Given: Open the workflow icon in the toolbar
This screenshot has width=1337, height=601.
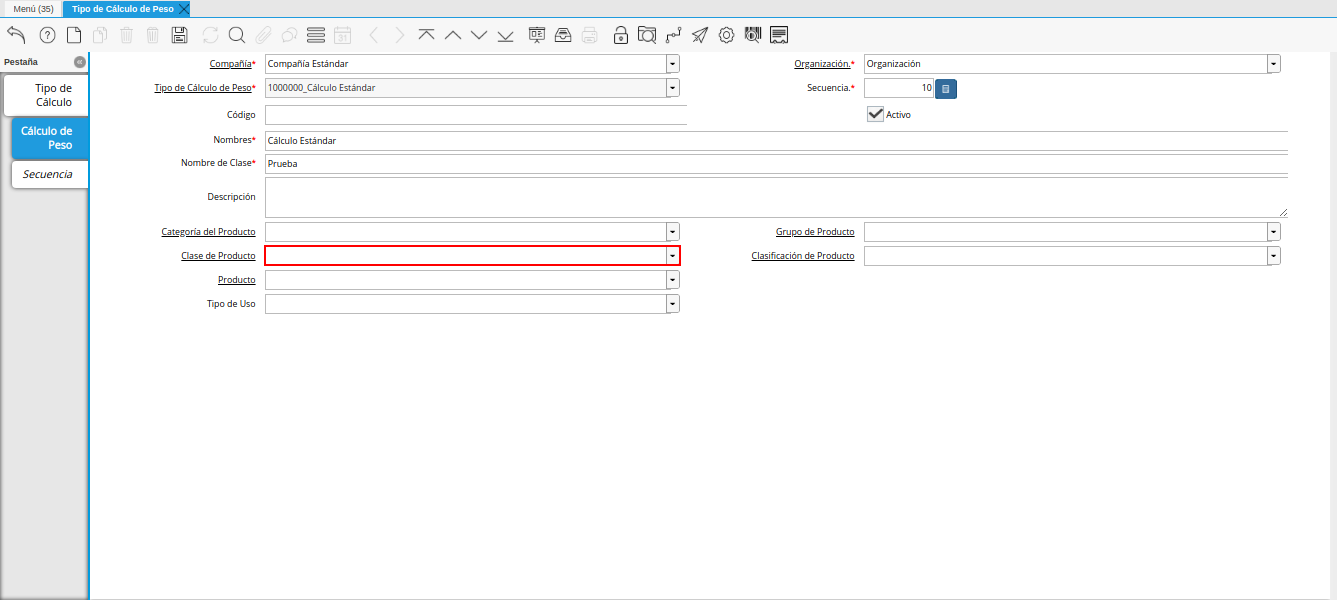Looking at the screenshot, I should 674,35.
